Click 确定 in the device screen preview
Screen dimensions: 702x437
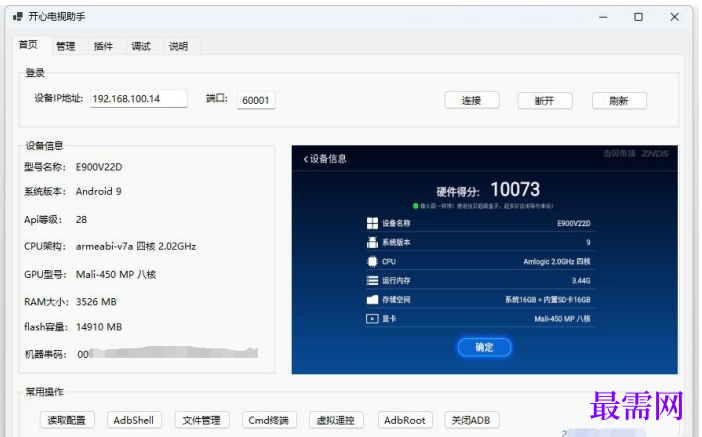point(484,347)
